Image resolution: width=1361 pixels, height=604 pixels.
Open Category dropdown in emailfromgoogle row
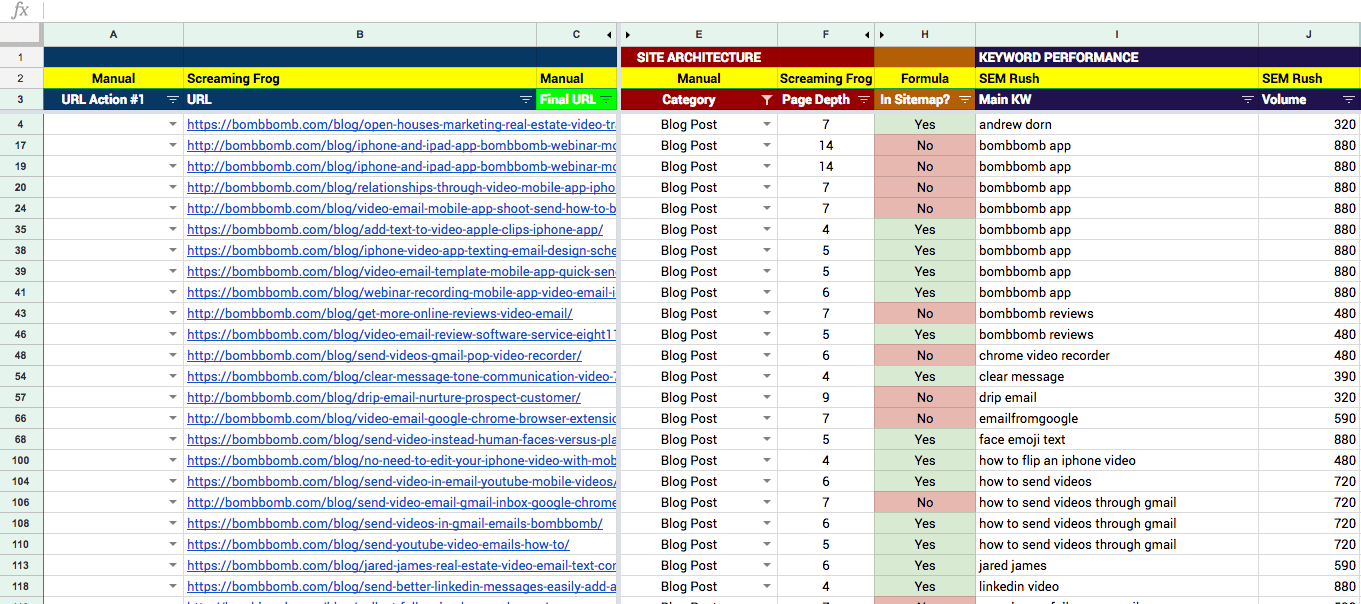(767, 419)
